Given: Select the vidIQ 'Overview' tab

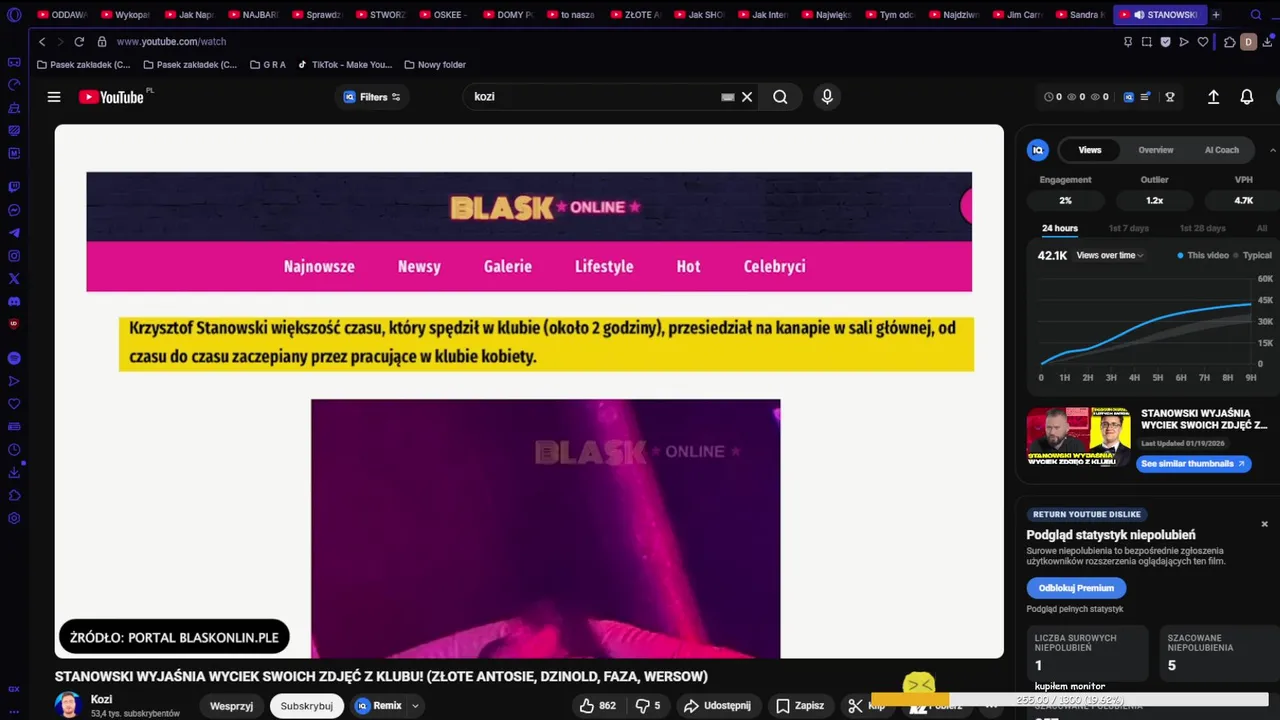Looking at the screenshot, I should [1156, 150].
